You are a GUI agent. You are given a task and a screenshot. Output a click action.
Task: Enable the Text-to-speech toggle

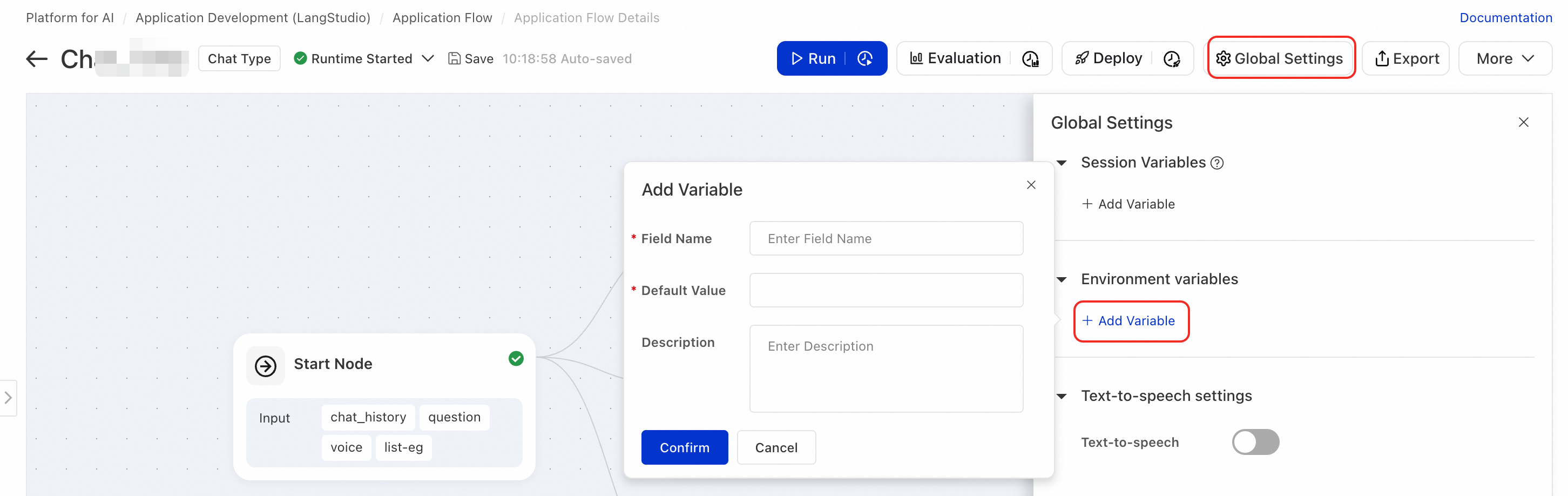click(1255, 442)
